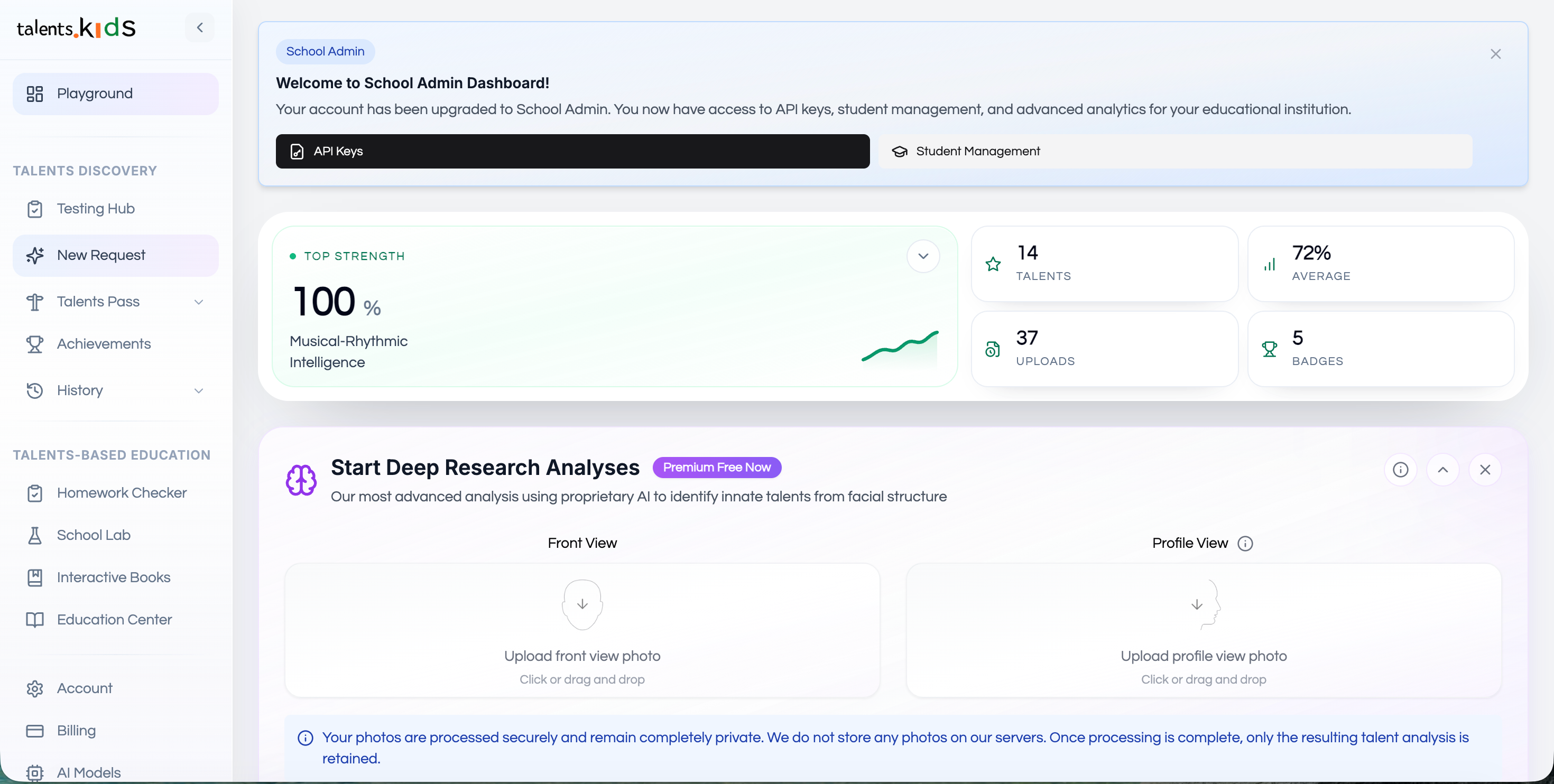Viewport: 1554px width, 784px height.
Task: Click the Upload front view photo area
Action: pyautogui.click(x=582, y=630)
